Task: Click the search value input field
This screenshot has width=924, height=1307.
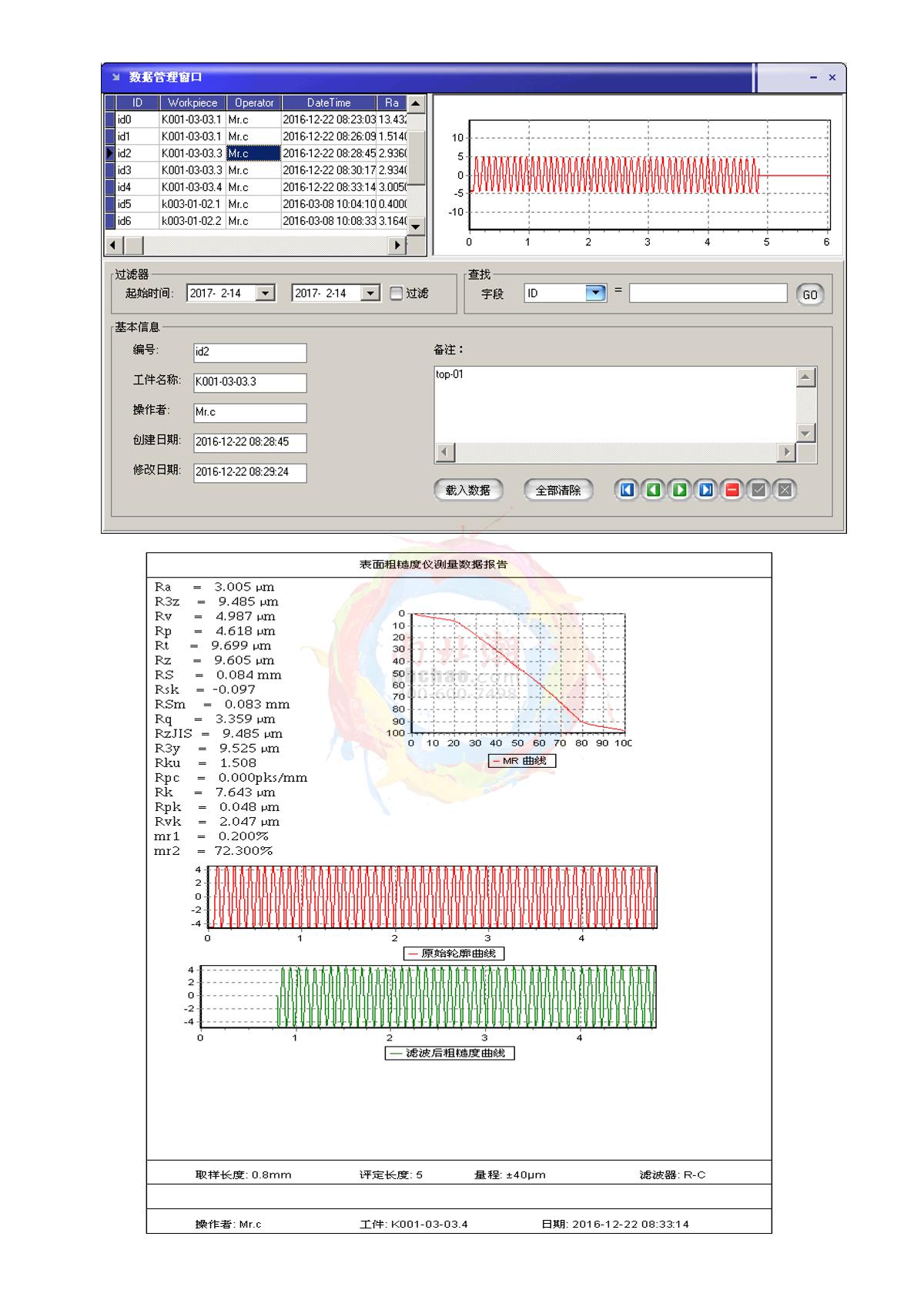Action: [x=708, y=293]
